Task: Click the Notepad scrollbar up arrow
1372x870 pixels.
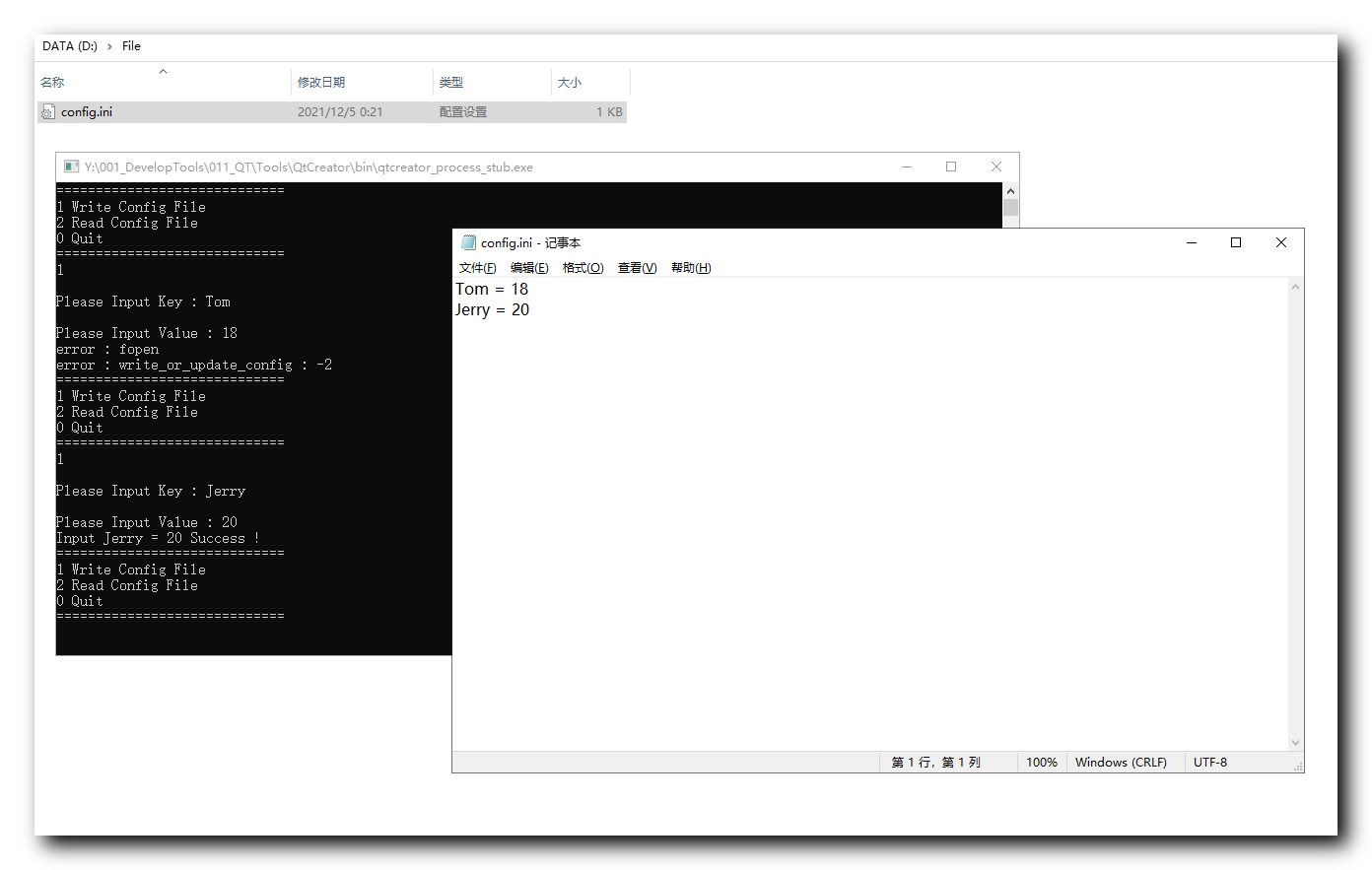Action: tap(1295, 287)
